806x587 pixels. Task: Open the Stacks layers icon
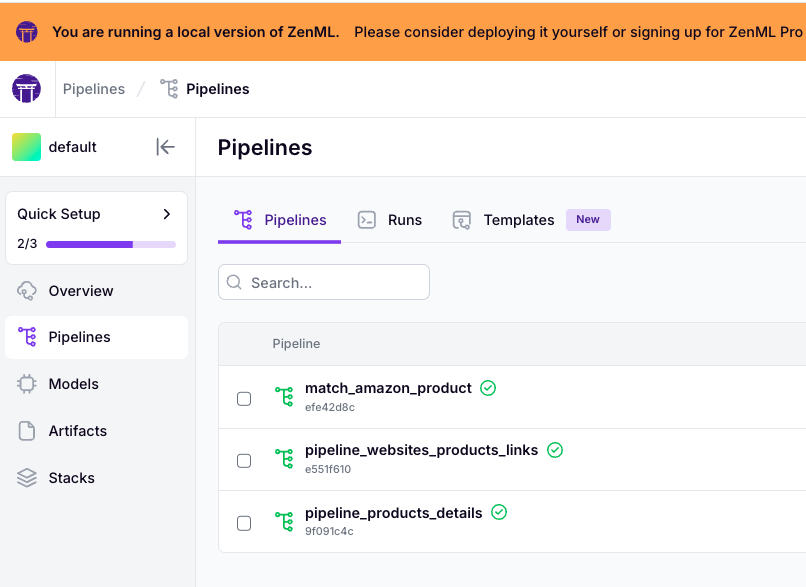(x=27, y=478)
